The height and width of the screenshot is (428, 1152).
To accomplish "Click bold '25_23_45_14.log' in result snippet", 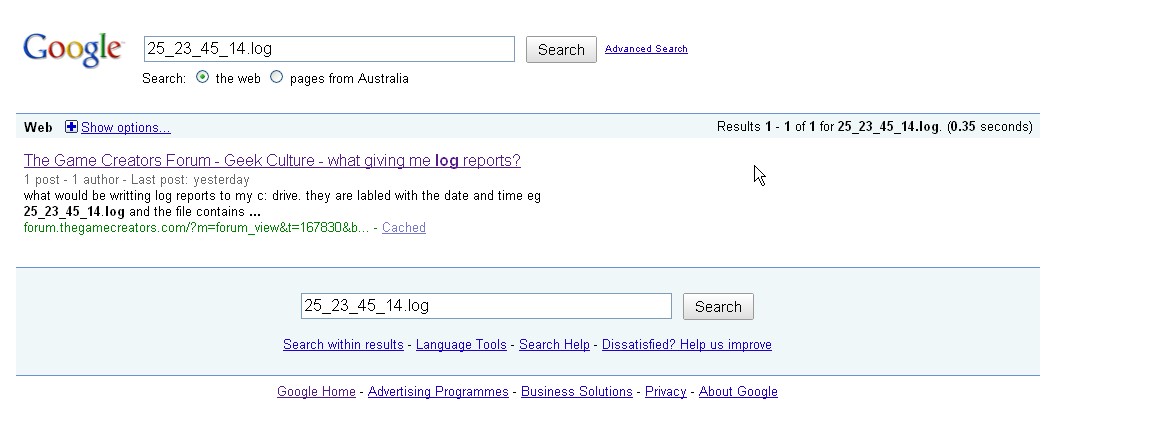I will coord(74,212).
